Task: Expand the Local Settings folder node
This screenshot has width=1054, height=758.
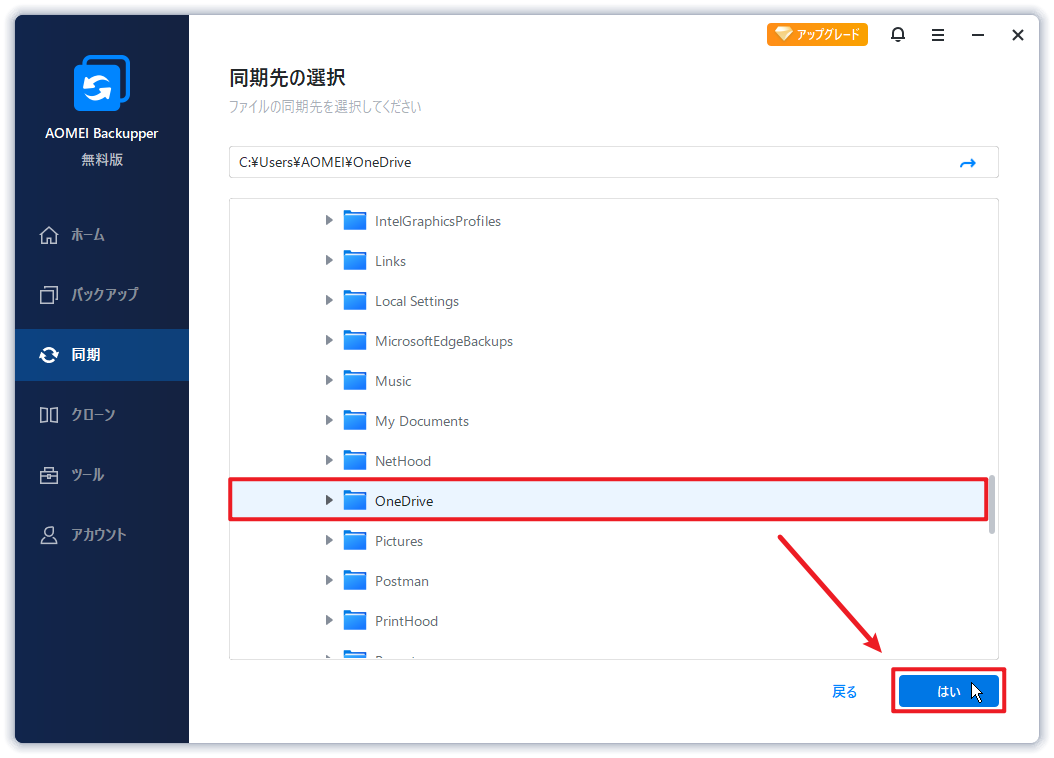Action: 329,300
